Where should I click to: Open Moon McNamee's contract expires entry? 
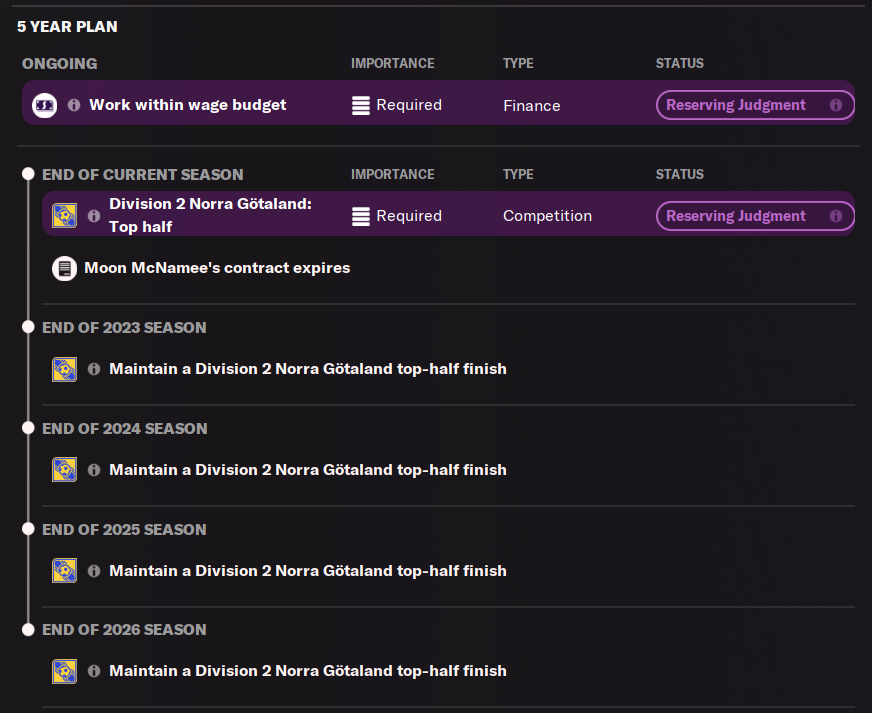tap(217, 268)
